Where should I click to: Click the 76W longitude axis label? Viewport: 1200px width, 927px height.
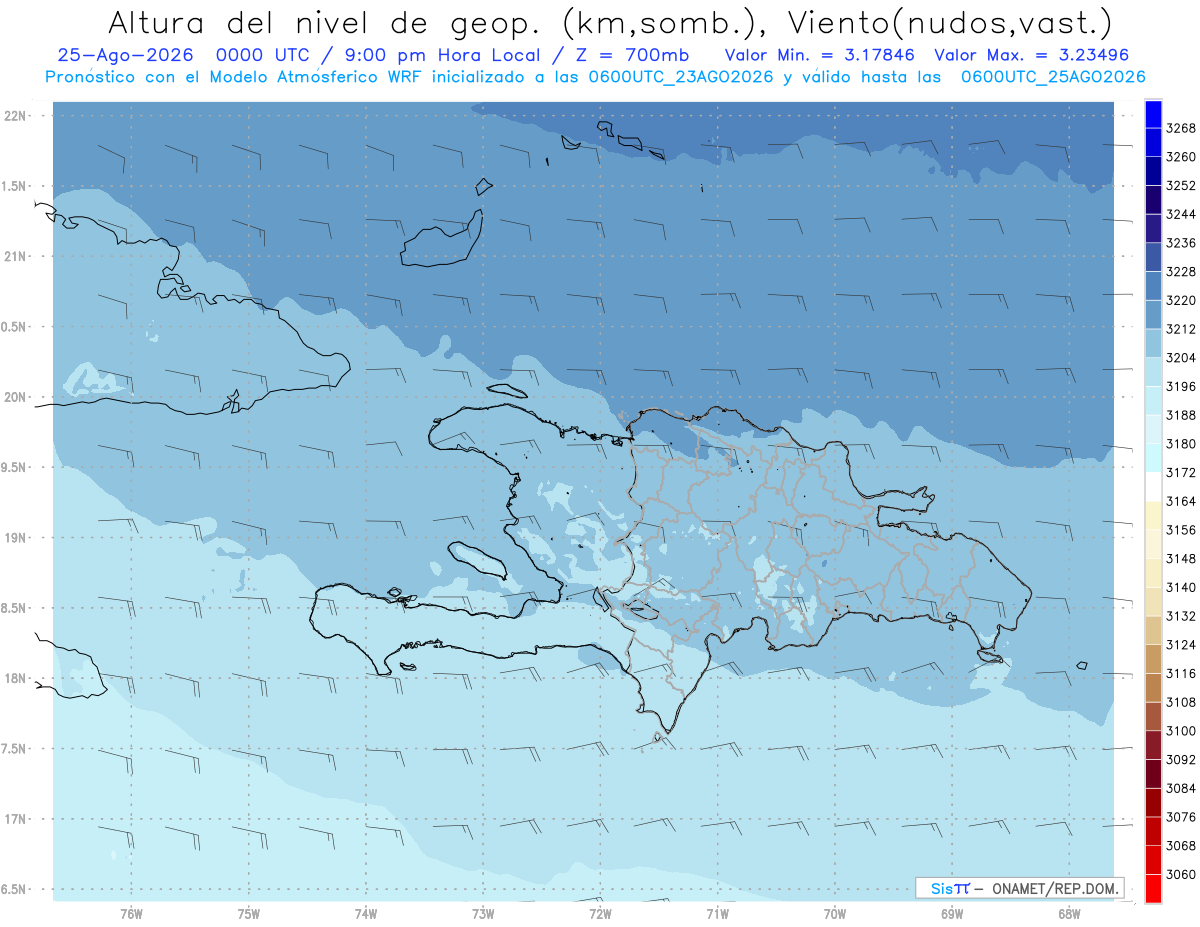pyautogui.click(x=131, y=914)
